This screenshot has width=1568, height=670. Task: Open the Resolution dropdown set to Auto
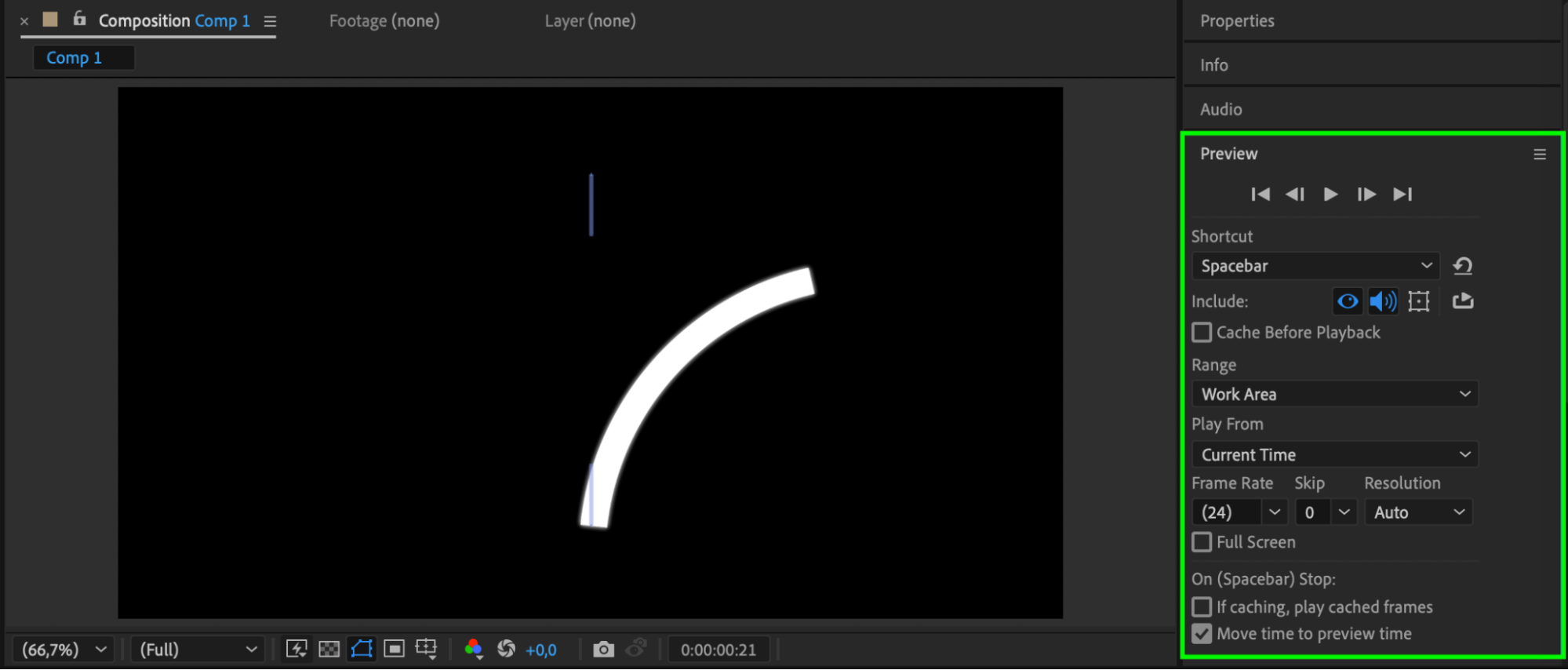(x=1419, y=512)
